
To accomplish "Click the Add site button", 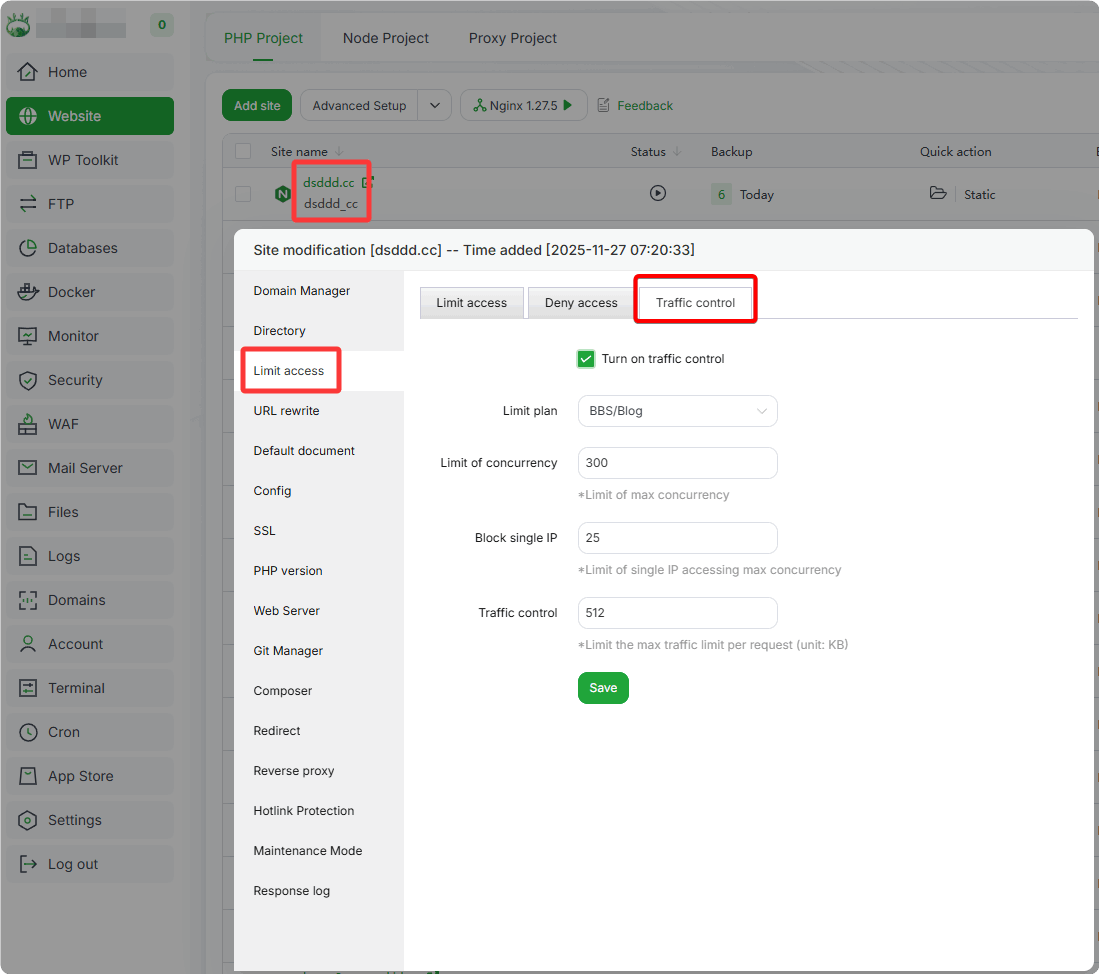I will click(257, 105).
